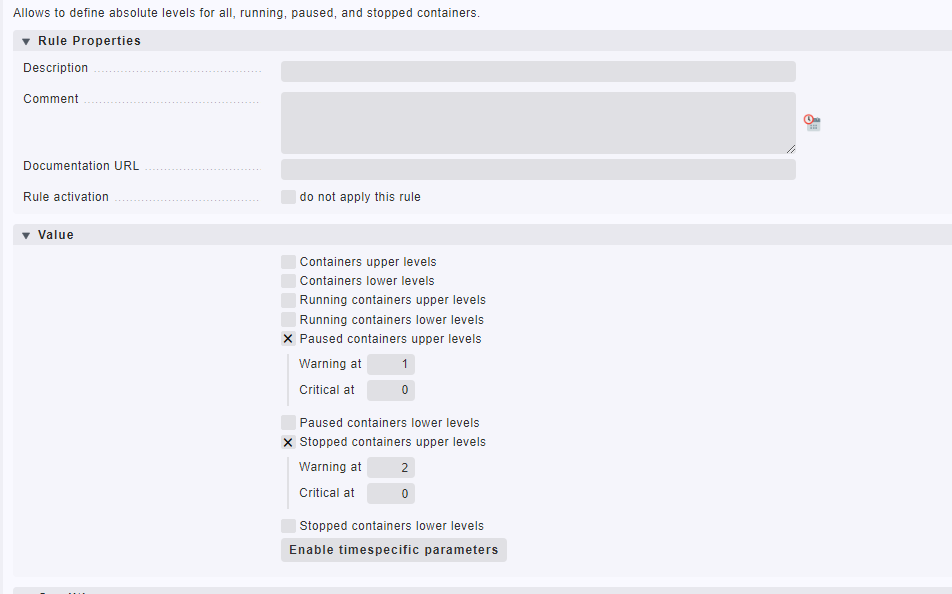952x594 pixels.
Task: Collapse the Rule Properties section
Action: coord(27,42)
